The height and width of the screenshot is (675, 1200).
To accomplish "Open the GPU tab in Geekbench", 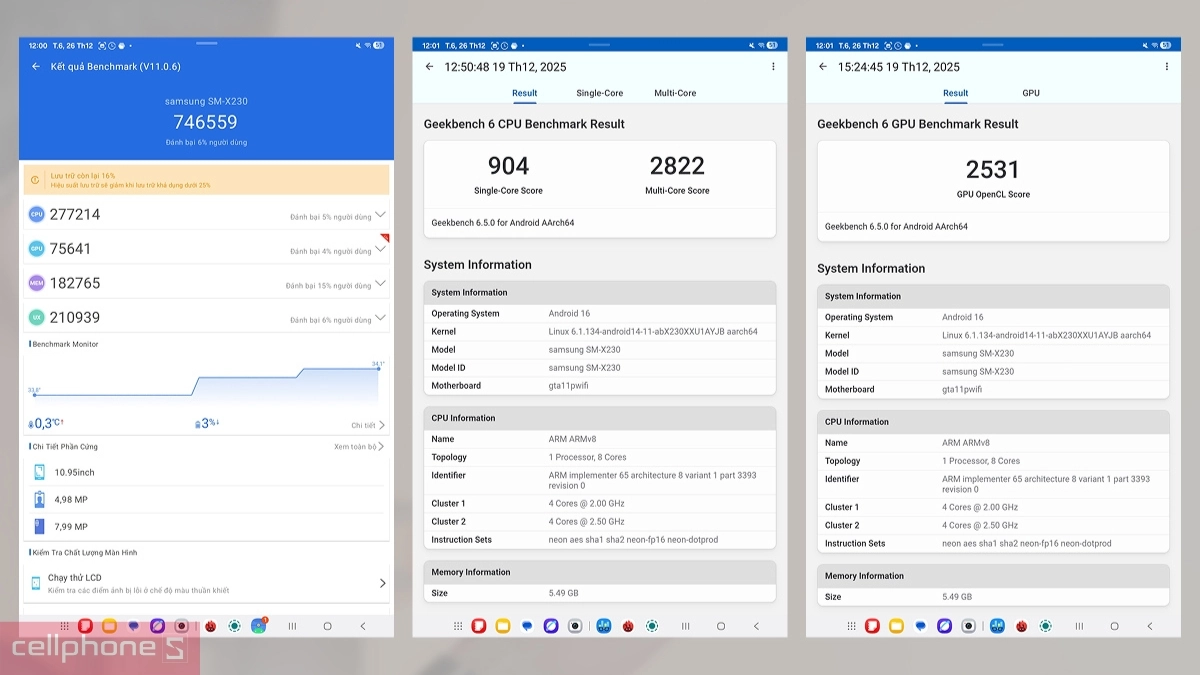I will (x=1030, y=93).
